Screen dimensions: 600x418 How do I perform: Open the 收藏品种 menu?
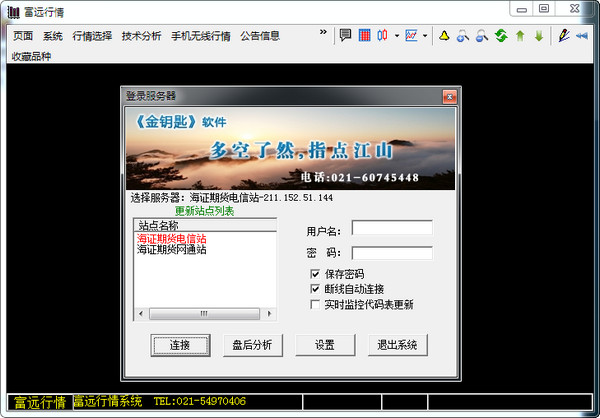point(31,57)
